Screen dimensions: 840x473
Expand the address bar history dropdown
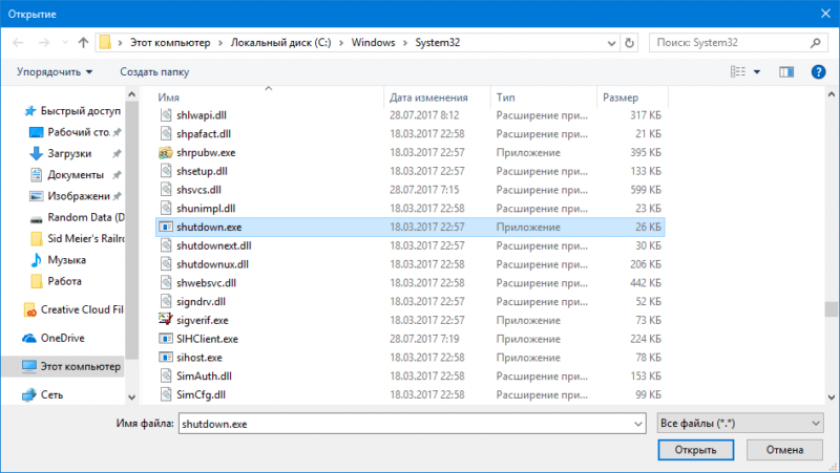(x=609, y=43)
